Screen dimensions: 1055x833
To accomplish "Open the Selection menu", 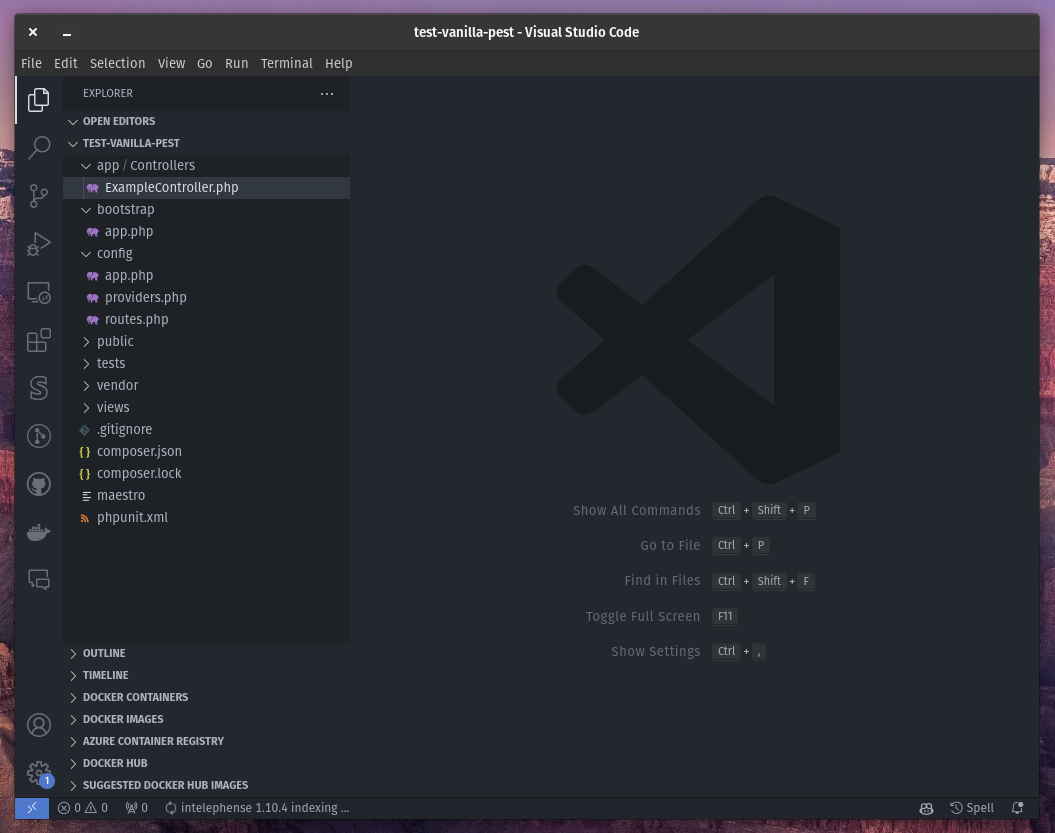I will (x=117, y=63).
